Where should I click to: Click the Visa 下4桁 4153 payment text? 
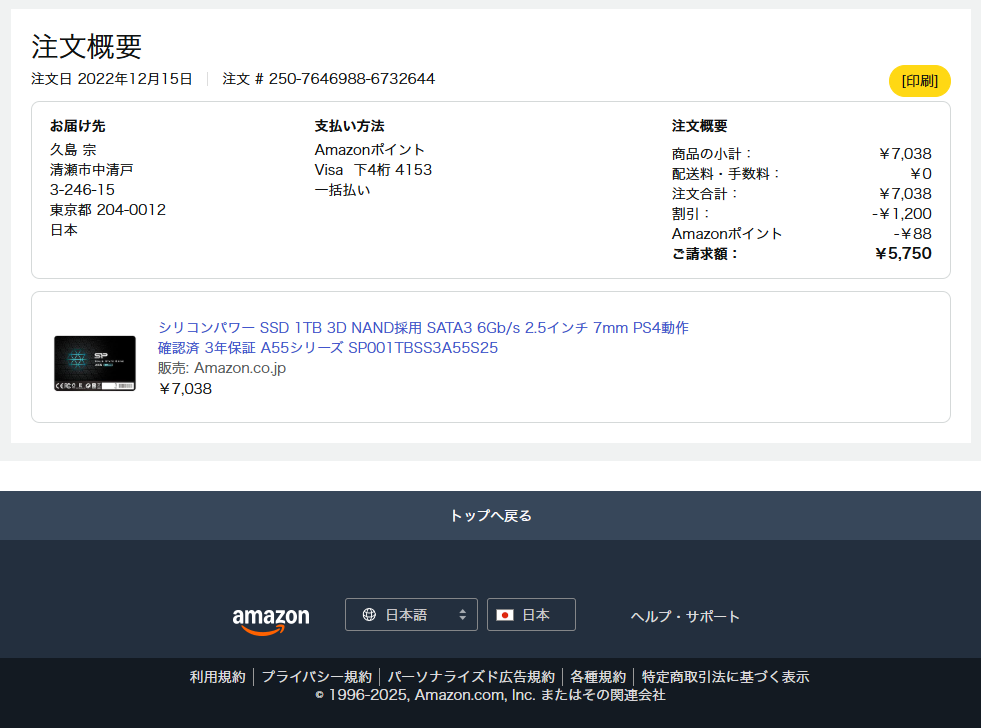[x=373, y=170]
